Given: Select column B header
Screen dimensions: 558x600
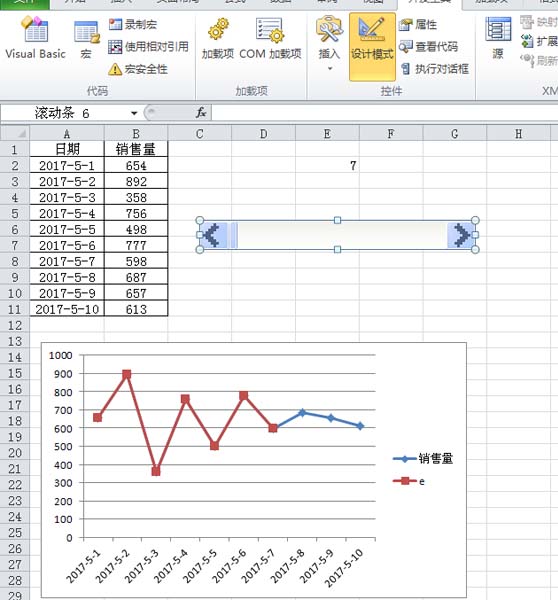Looking at the screenshot, I should pos(136,134).
